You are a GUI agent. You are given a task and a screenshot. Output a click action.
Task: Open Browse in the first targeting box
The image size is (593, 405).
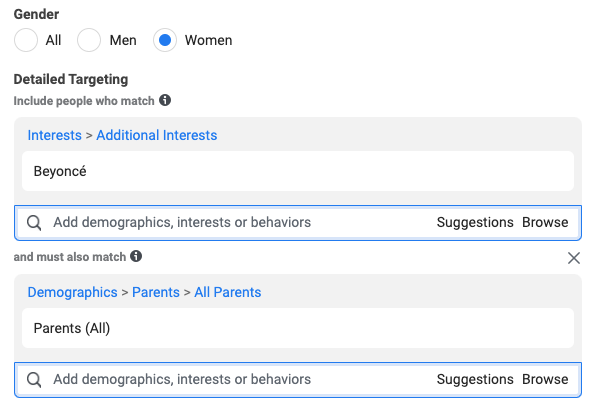545,222
